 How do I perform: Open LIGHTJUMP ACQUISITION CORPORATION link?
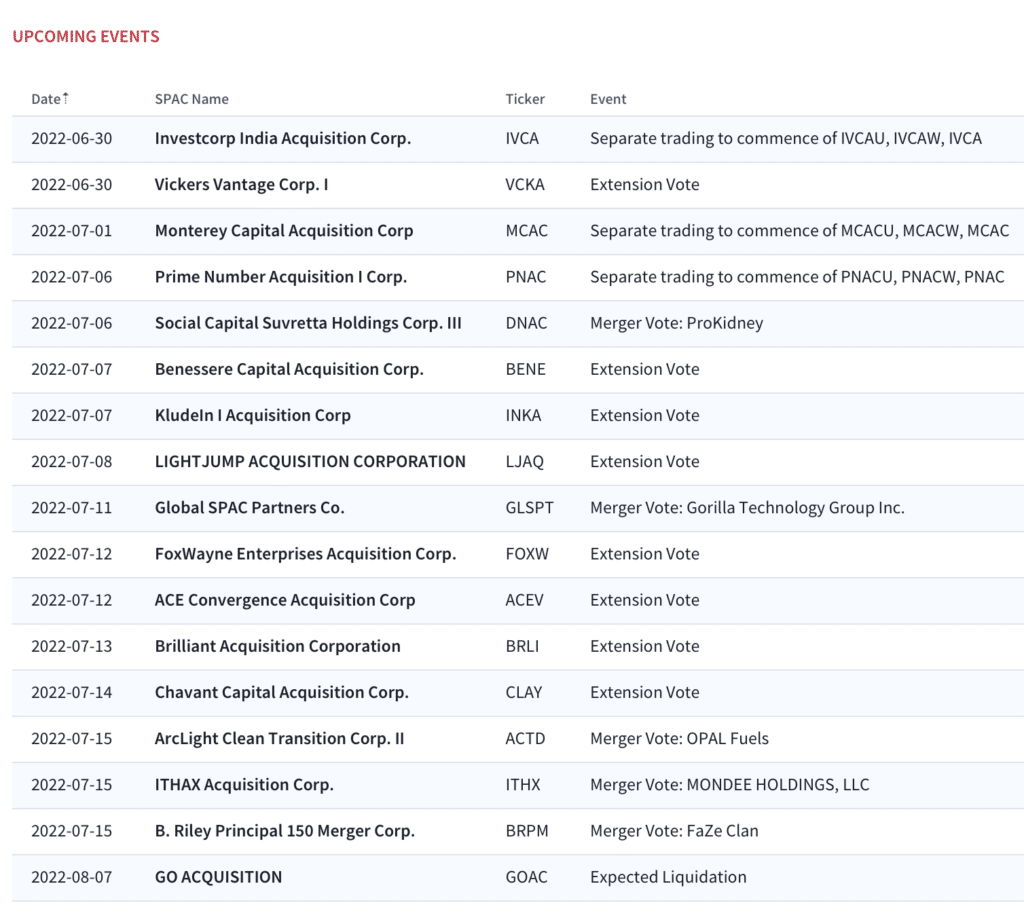[x=310, y=462]
